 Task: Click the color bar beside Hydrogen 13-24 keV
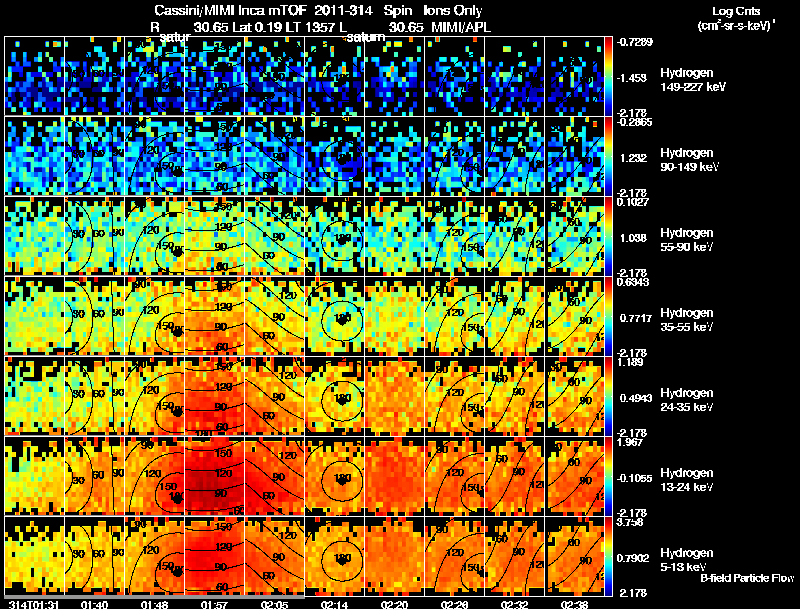tap(608, 476)
